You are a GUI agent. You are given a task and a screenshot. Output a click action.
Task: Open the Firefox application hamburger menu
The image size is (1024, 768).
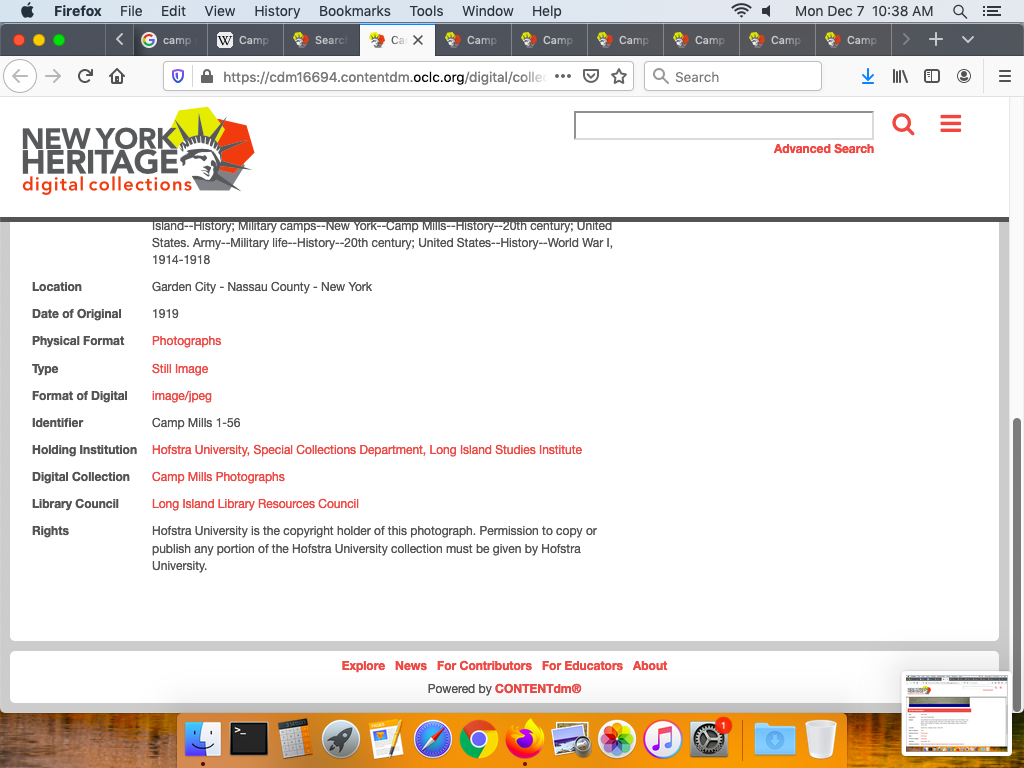pyautogui.click(x=1005, y=77)
